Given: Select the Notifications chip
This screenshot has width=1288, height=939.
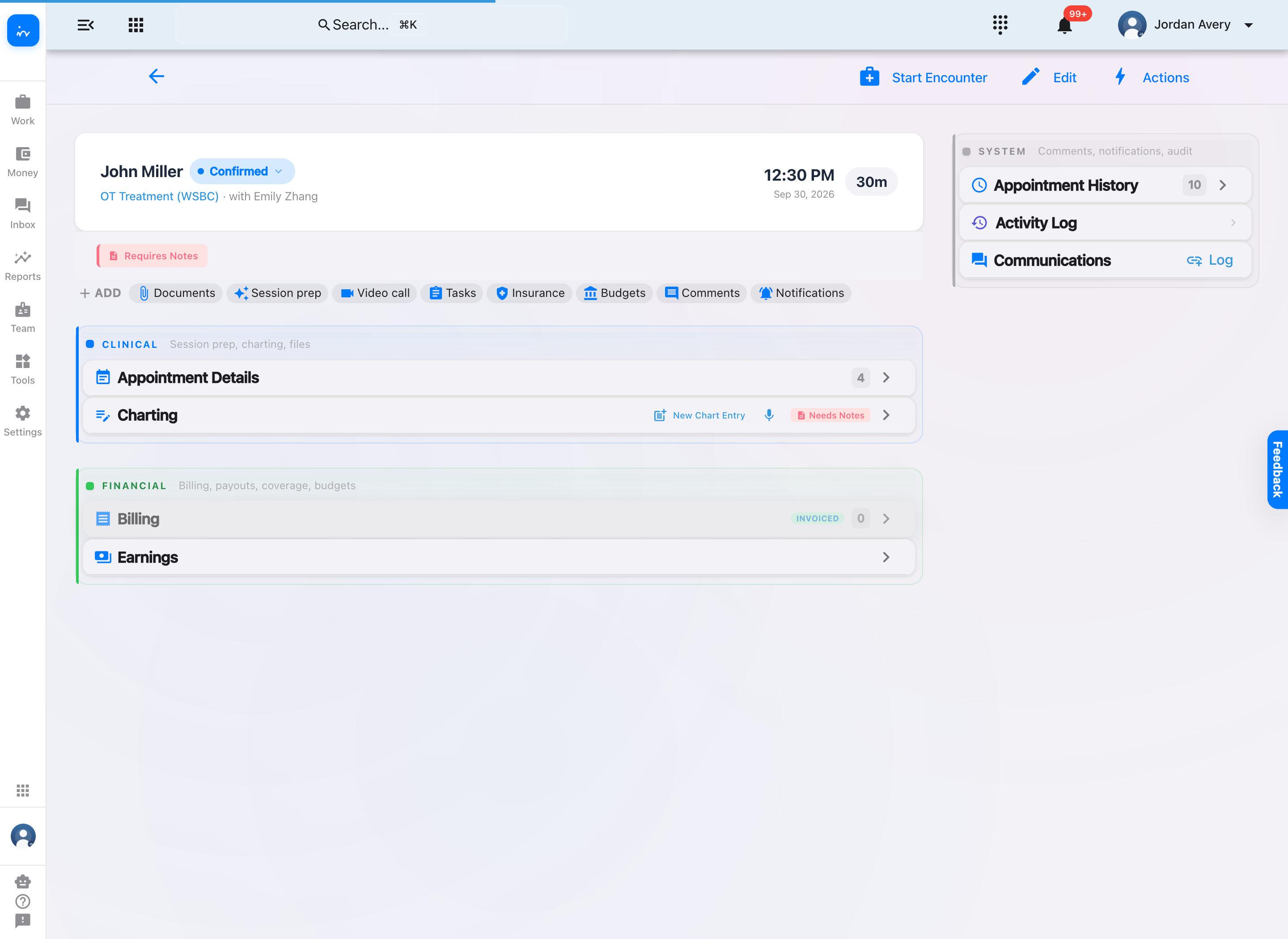Looking at the screenshot, I should click(801, 293).
